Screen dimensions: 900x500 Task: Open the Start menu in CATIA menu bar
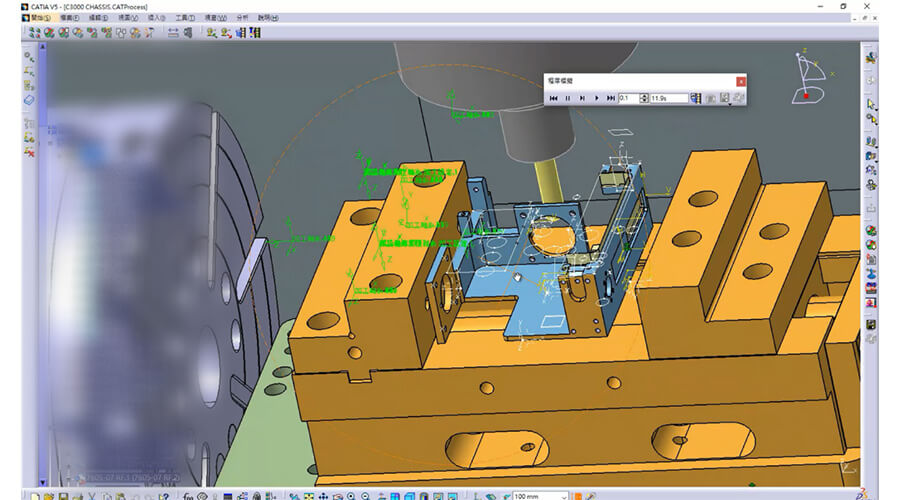[40, 18]
